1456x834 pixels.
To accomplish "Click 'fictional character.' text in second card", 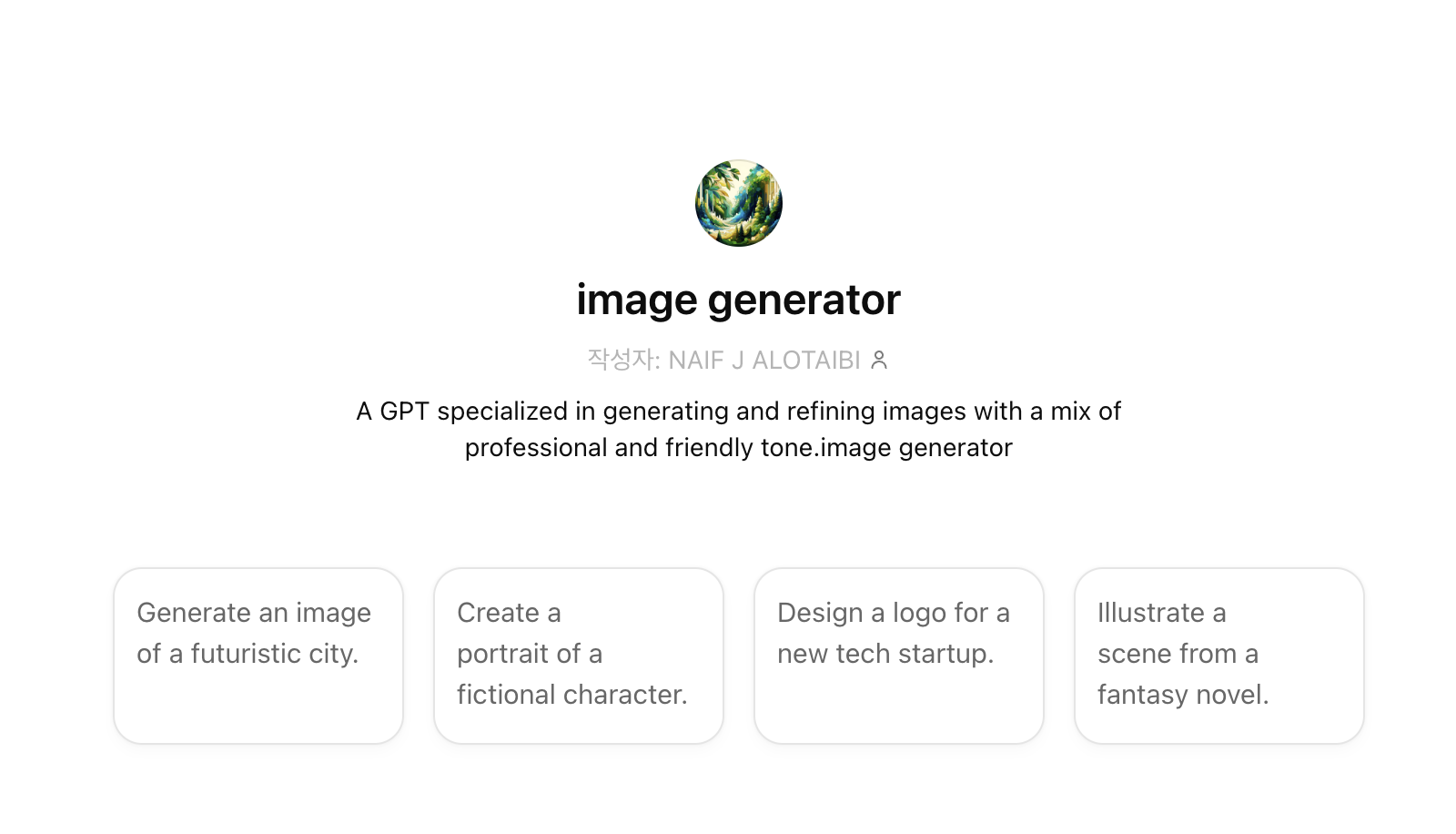I will [x=571, y=695].
